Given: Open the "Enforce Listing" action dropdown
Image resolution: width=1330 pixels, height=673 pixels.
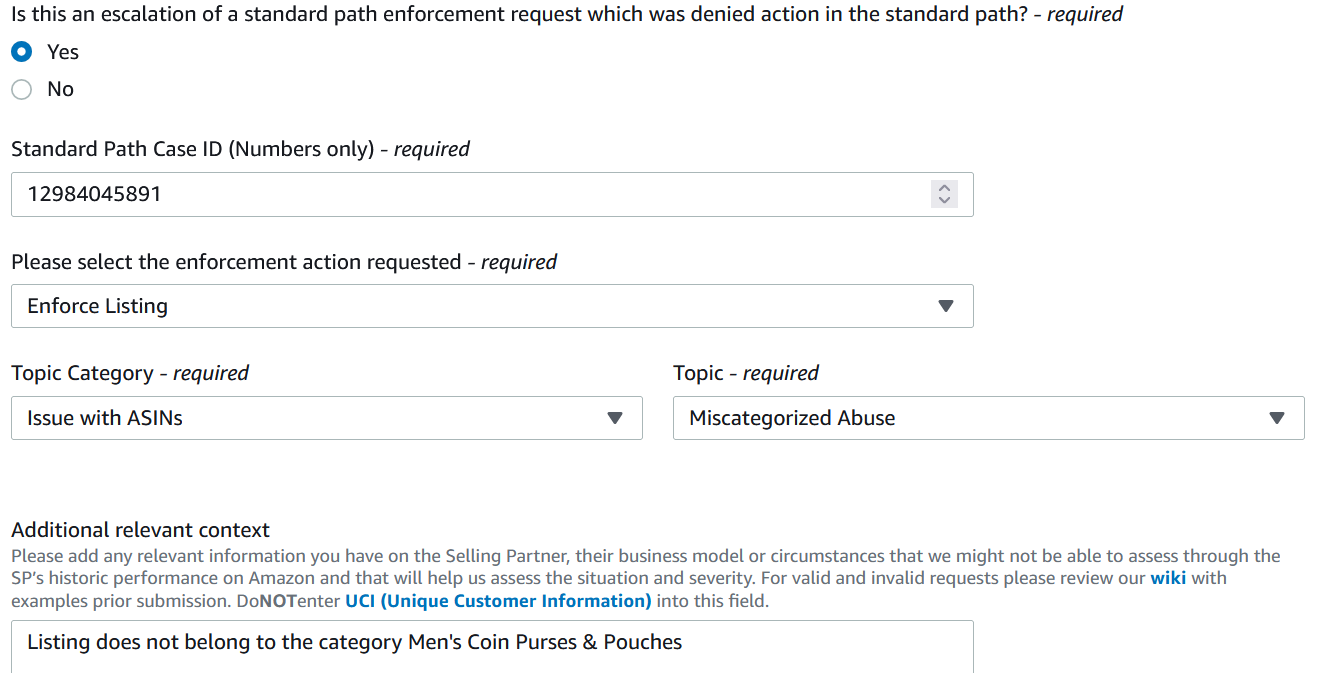Looking at the screenshot, I should click(492, 306).
